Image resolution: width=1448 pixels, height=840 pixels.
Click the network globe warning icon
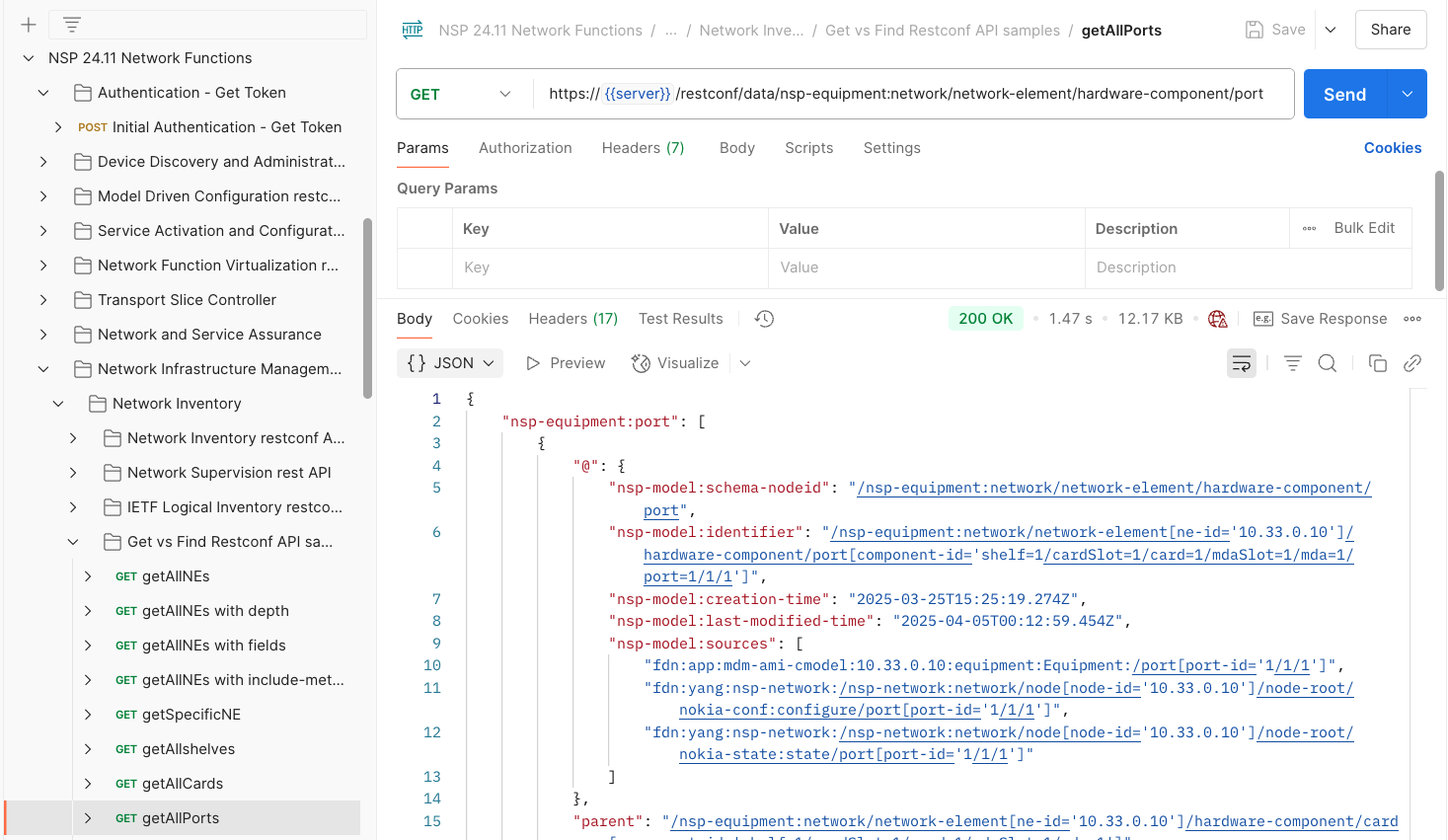[1218, 319]
